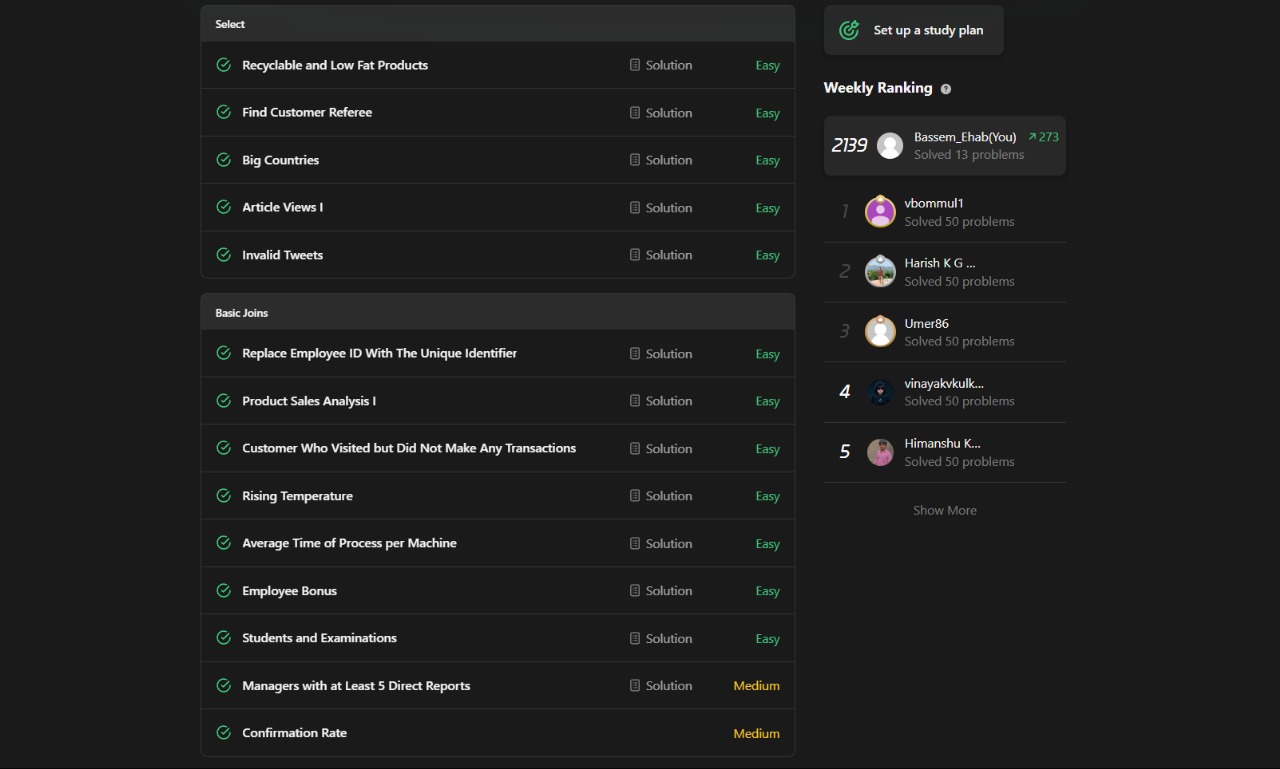Screen dimensions: 1280x769
Task: Open vbommul1's profile name
Action: coord(934,203)
